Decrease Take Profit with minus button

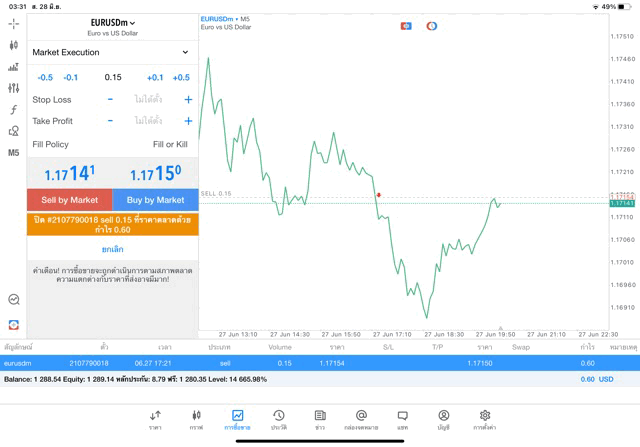110,121
